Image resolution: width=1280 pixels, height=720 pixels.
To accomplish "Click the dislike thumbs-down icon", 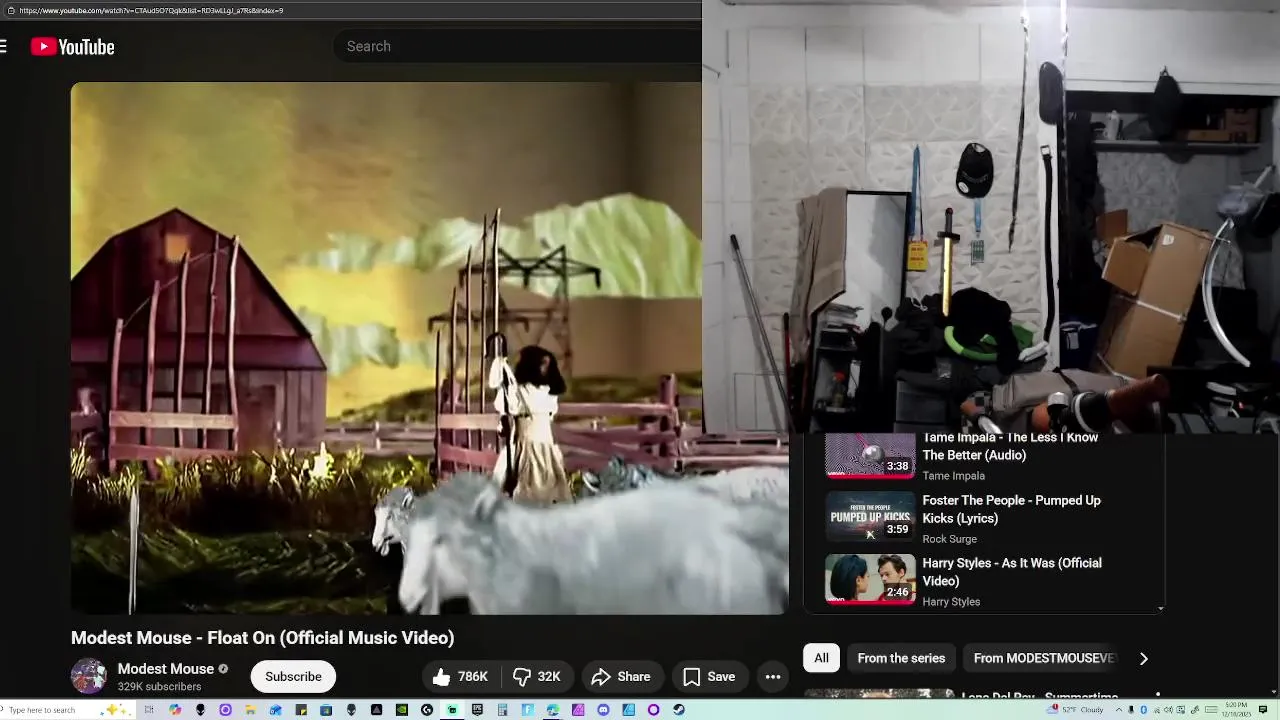I will click(x=521, y=677).
